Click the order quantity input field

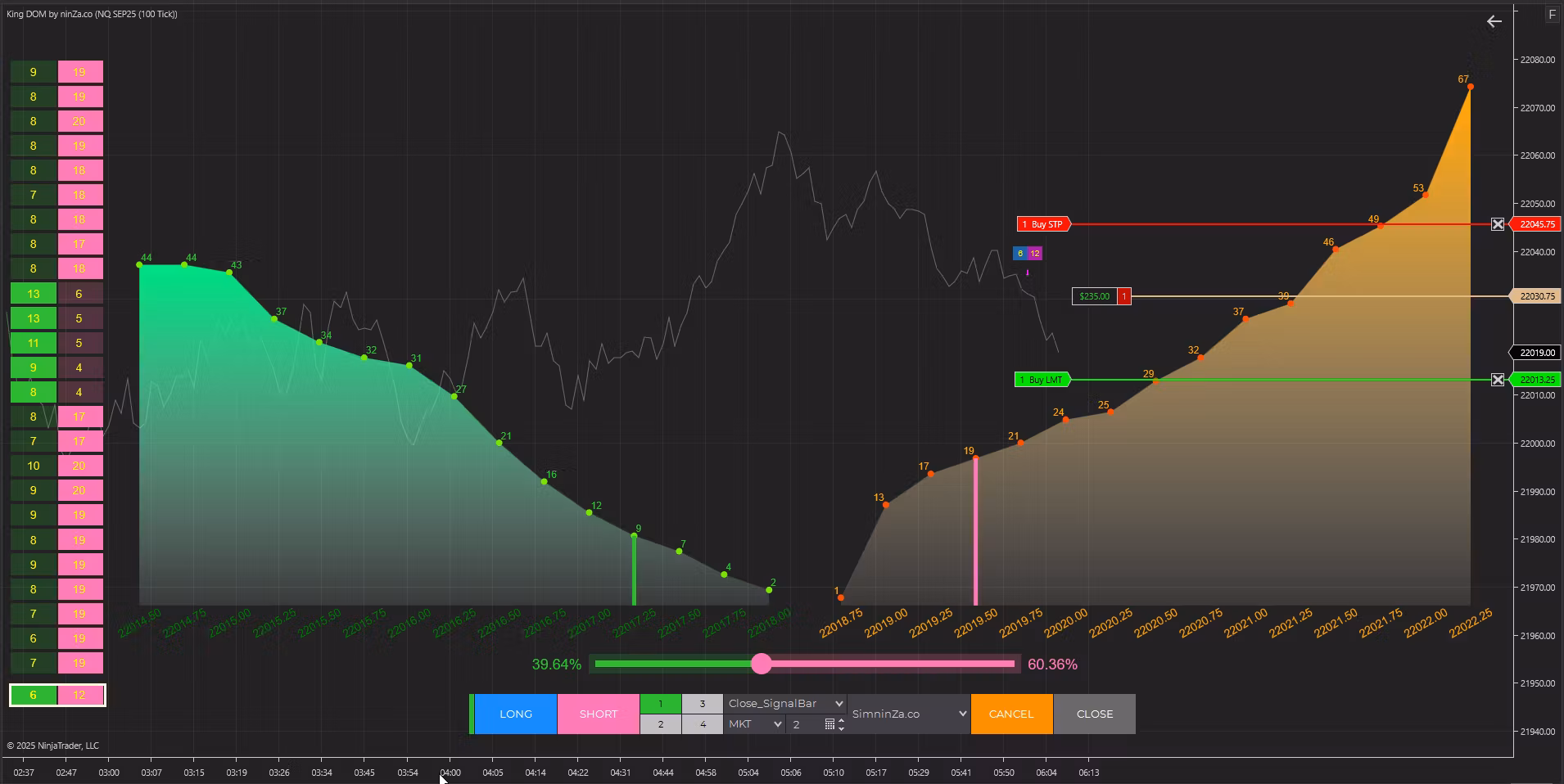click(x=805, y=724)
